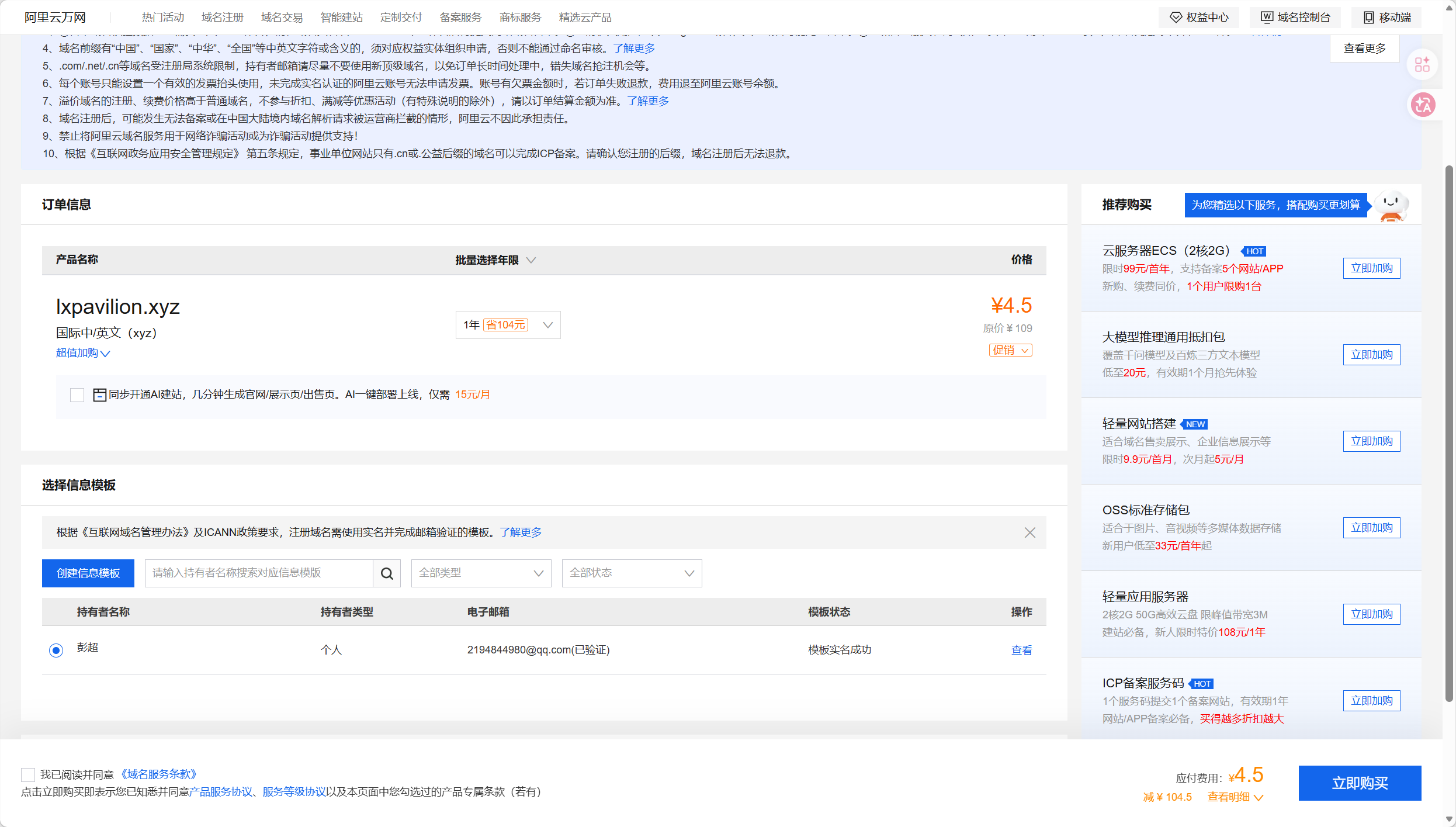Open the 全部状态 filter dropdown
The width and height of the screenshot is (1456, 827).
point(632,573)
